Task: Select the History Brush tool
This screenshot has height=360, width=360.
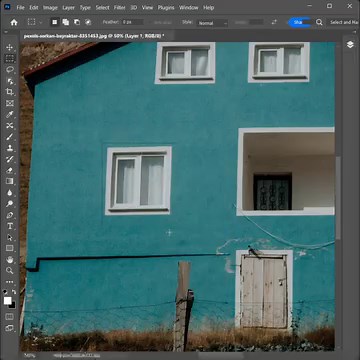Action: [x=10, y=159]
